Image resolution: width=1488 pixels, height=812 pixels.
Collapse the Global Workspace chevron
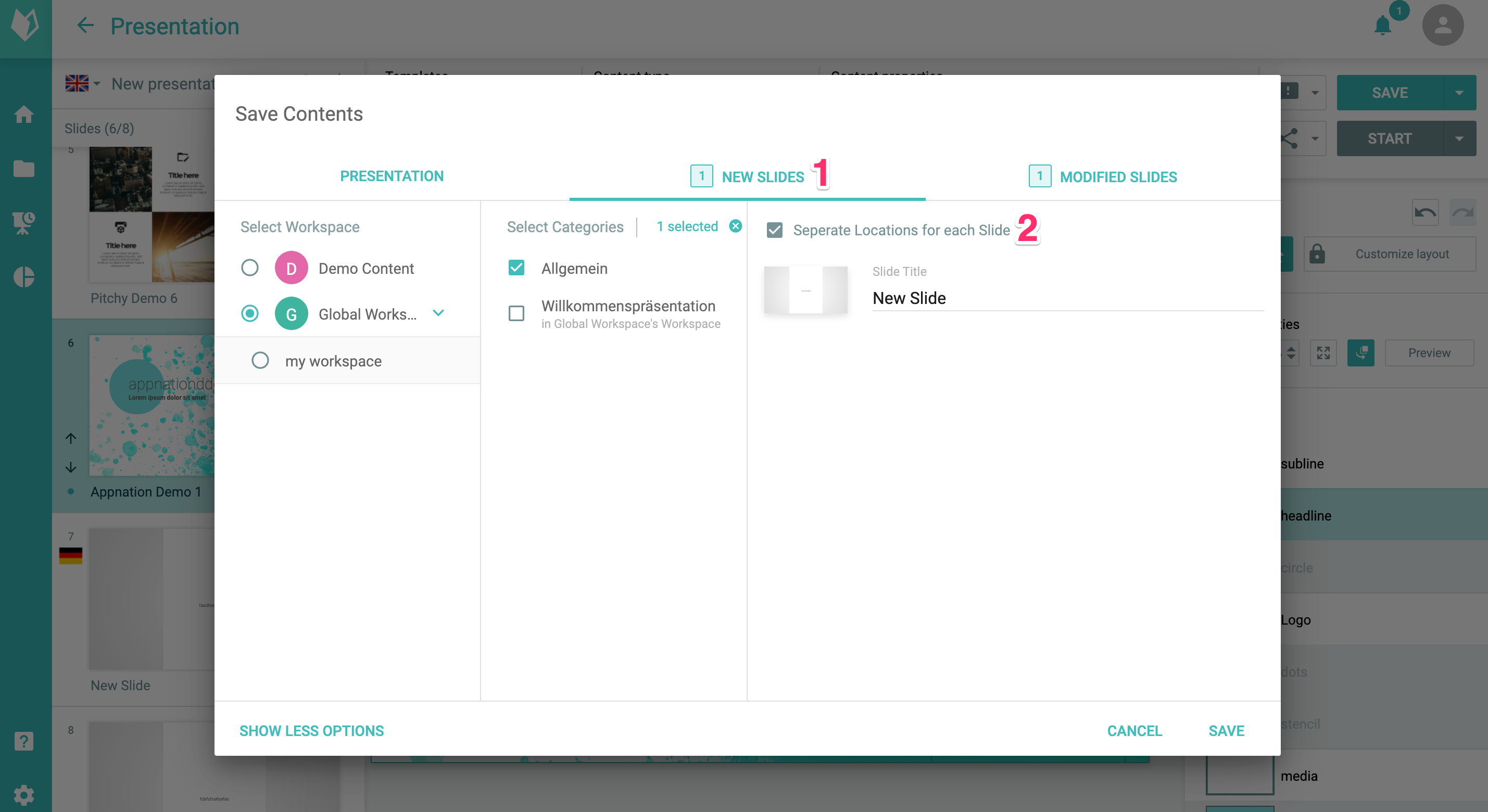pyautogui.click(x=438, y=312)
